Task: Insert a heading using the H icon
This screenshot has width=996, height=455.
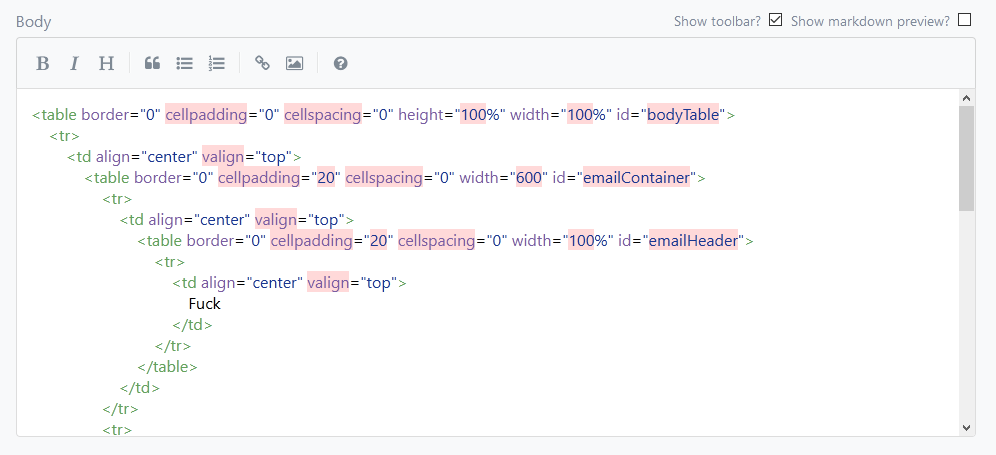Action: point(106,64)
